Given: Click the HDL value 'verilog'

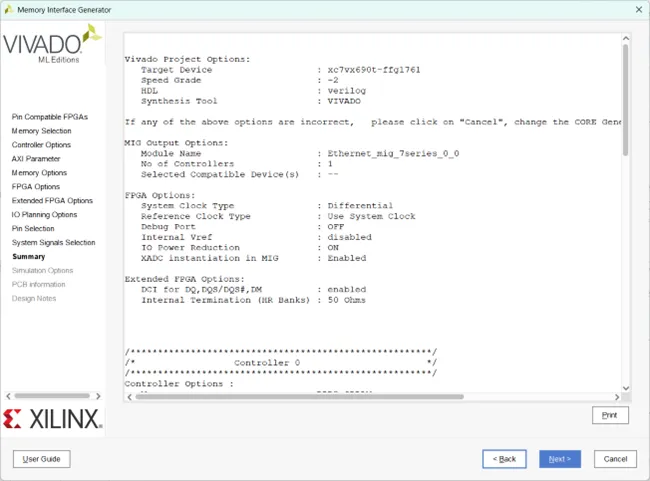Looking at the screenshot, I should click(x=347, y=91).
